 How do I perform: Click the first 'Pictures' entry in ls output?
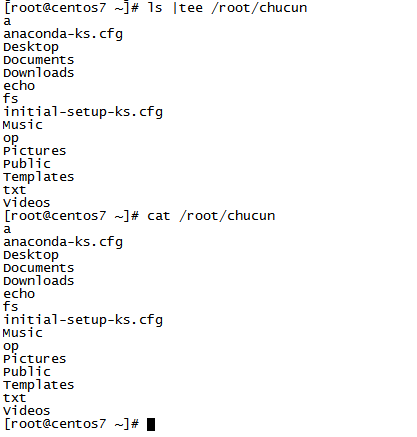[35, 151]
